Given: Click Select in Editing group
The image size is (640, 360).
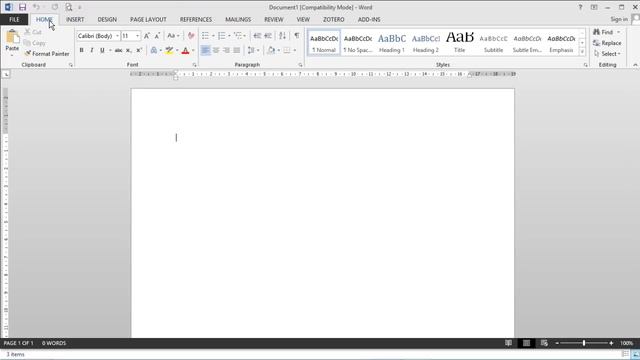Looking at the screenshot, I should pyautogui.click(x=607, y=53).
